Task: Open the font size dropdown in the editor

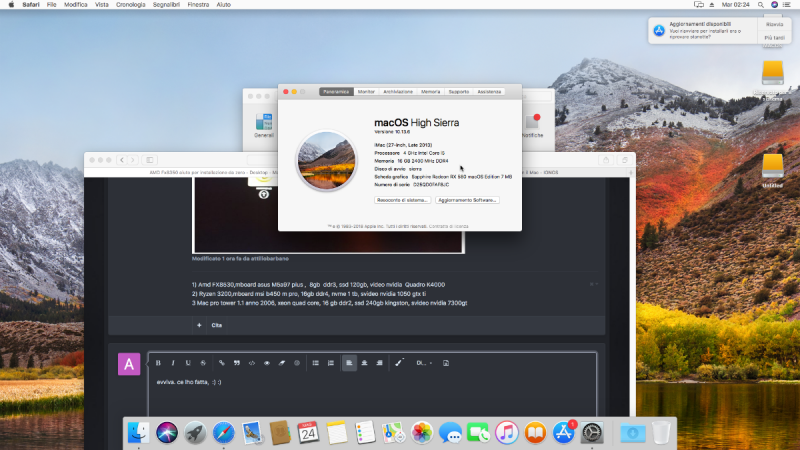Action: pyautogui.click(x=423, y=362)
